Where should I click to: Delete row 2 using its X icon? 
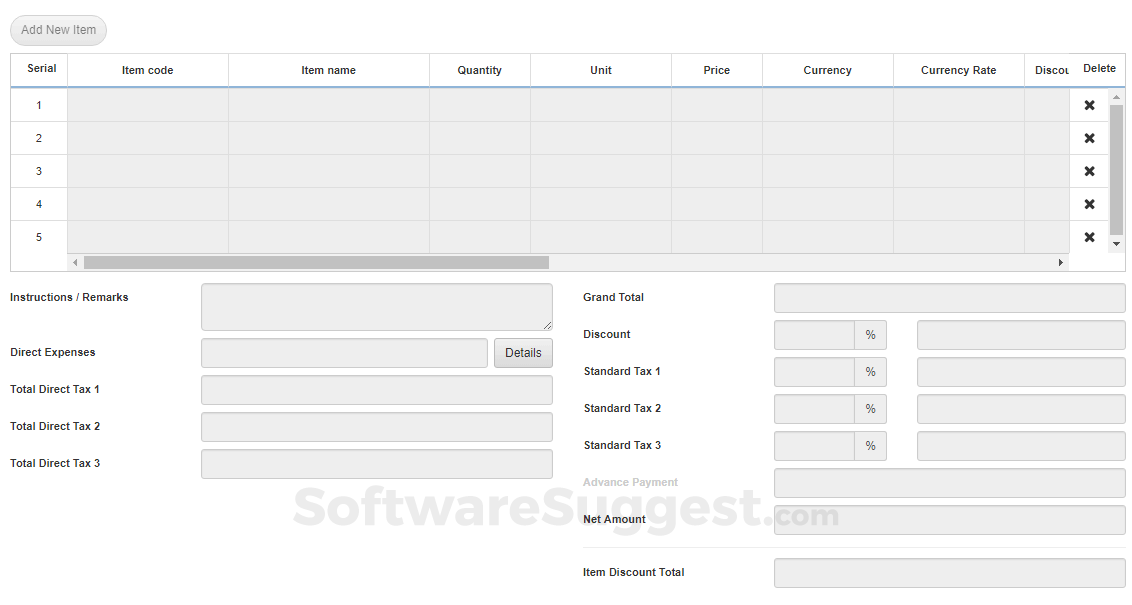point(1089,138)
